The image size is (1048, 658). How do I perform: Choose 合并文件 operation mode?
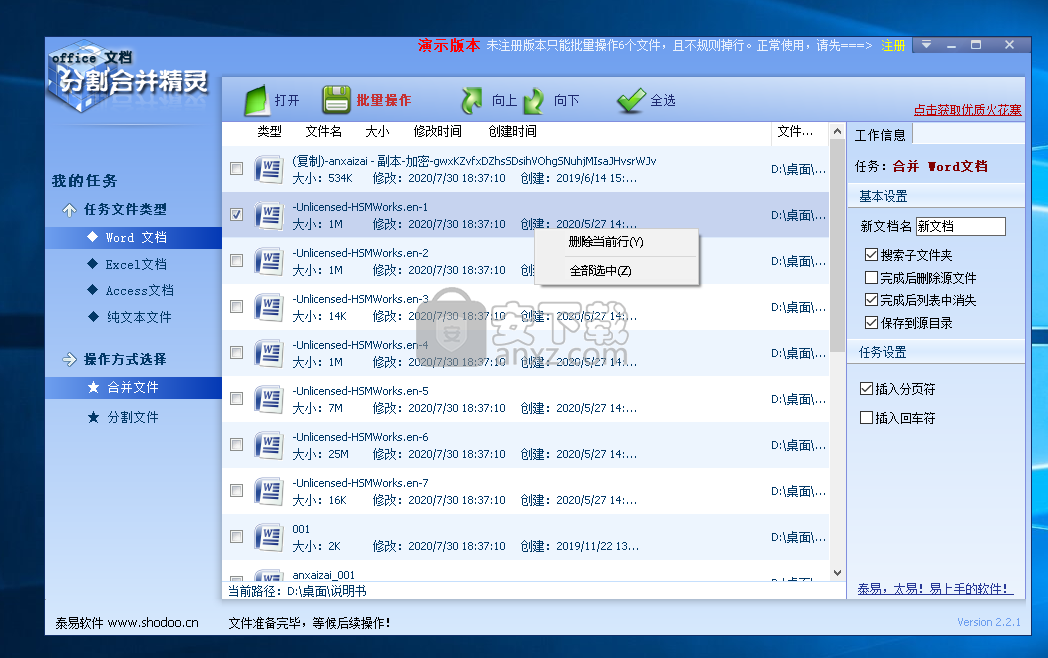point(134,387)
